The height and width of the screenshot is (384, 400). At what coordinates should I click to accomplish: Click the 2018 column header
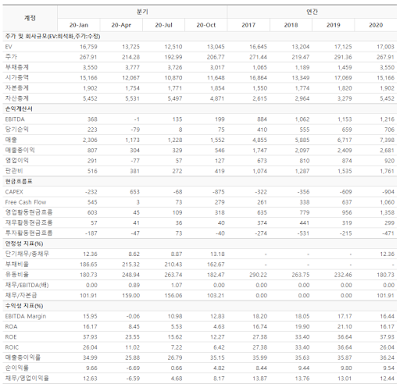291,25
